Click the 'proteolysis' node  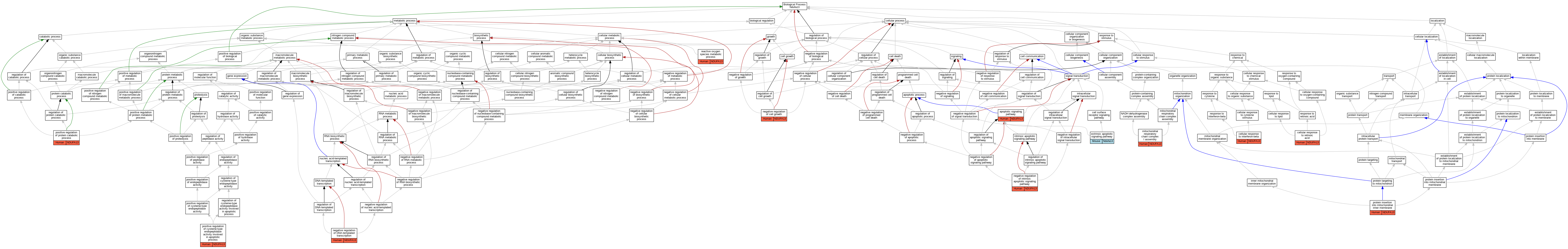point(201,95)
